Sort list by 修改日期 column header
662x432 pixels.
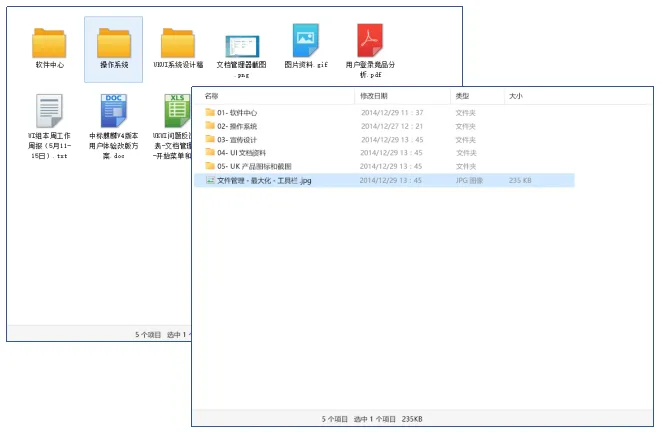374,96
